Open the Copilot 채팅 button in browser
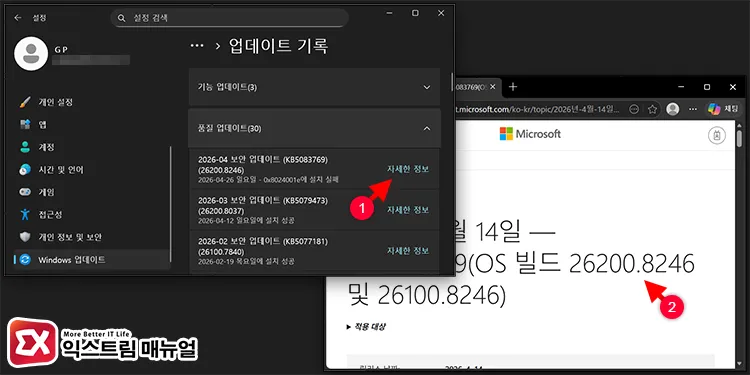This screenshot has width=750, height=375. click(723, 109)
